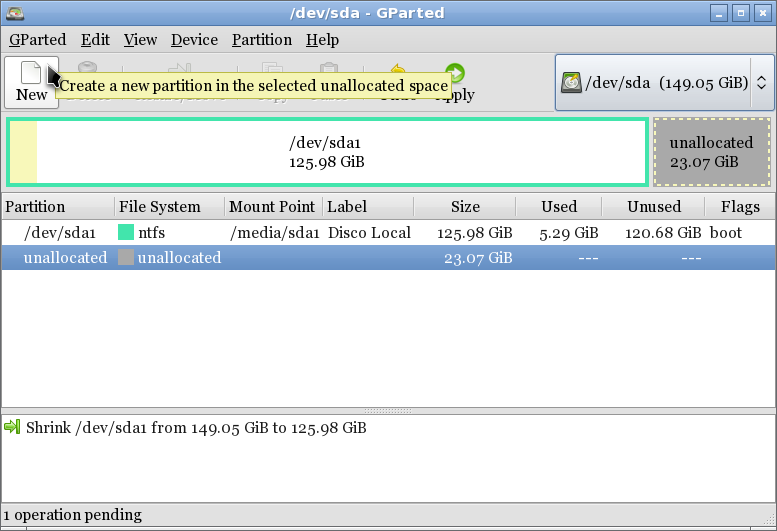Open the Partition menu
The height and width of the screenshot is (531, 777).
click(261, 40)
